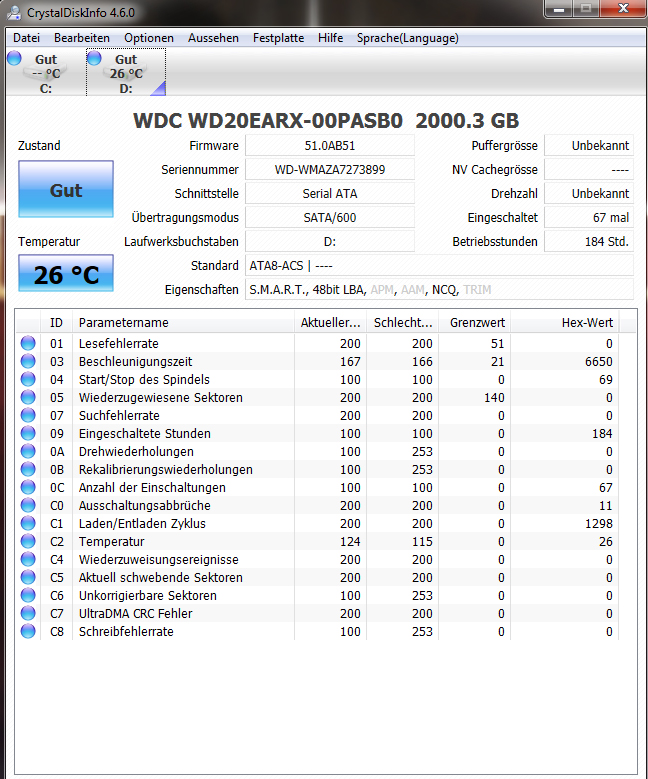Click the CrystalDiskInfo title bar app icon

point(14,12)
